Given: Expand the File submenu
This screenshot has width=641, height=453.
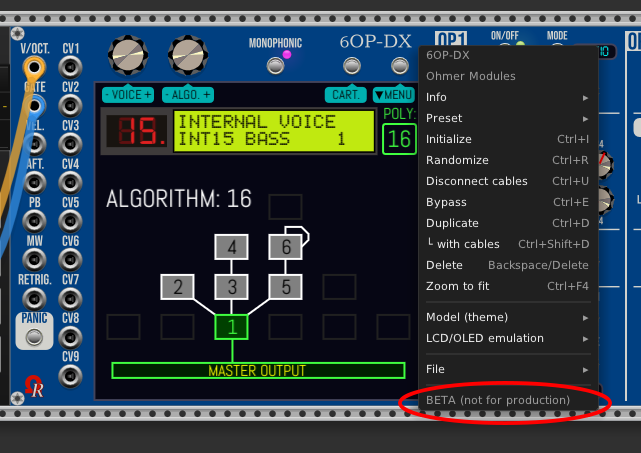Looking at the screenshot, I should point(507,369).
